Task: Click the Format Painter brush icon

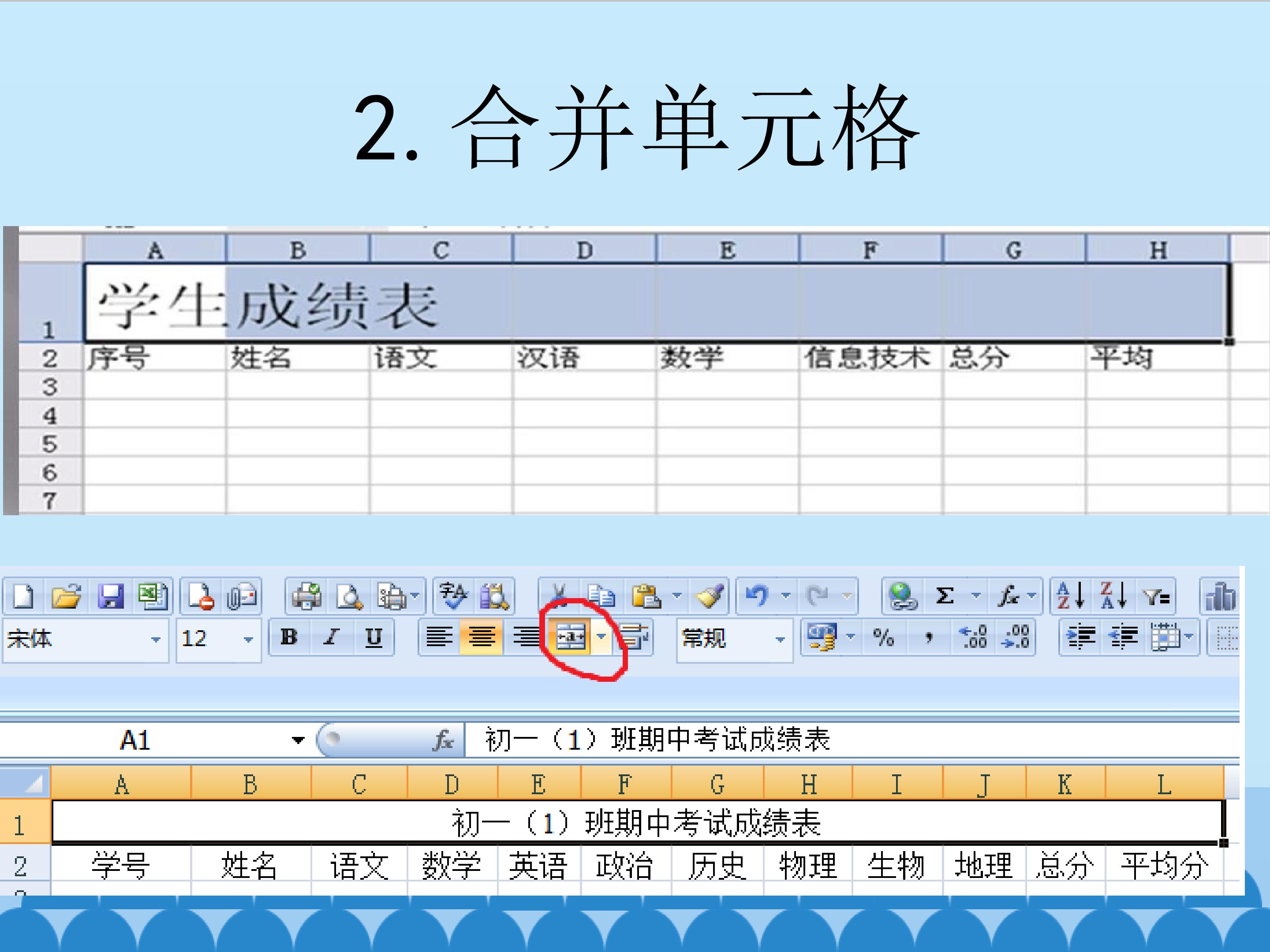Action: [x=710, y=595]
